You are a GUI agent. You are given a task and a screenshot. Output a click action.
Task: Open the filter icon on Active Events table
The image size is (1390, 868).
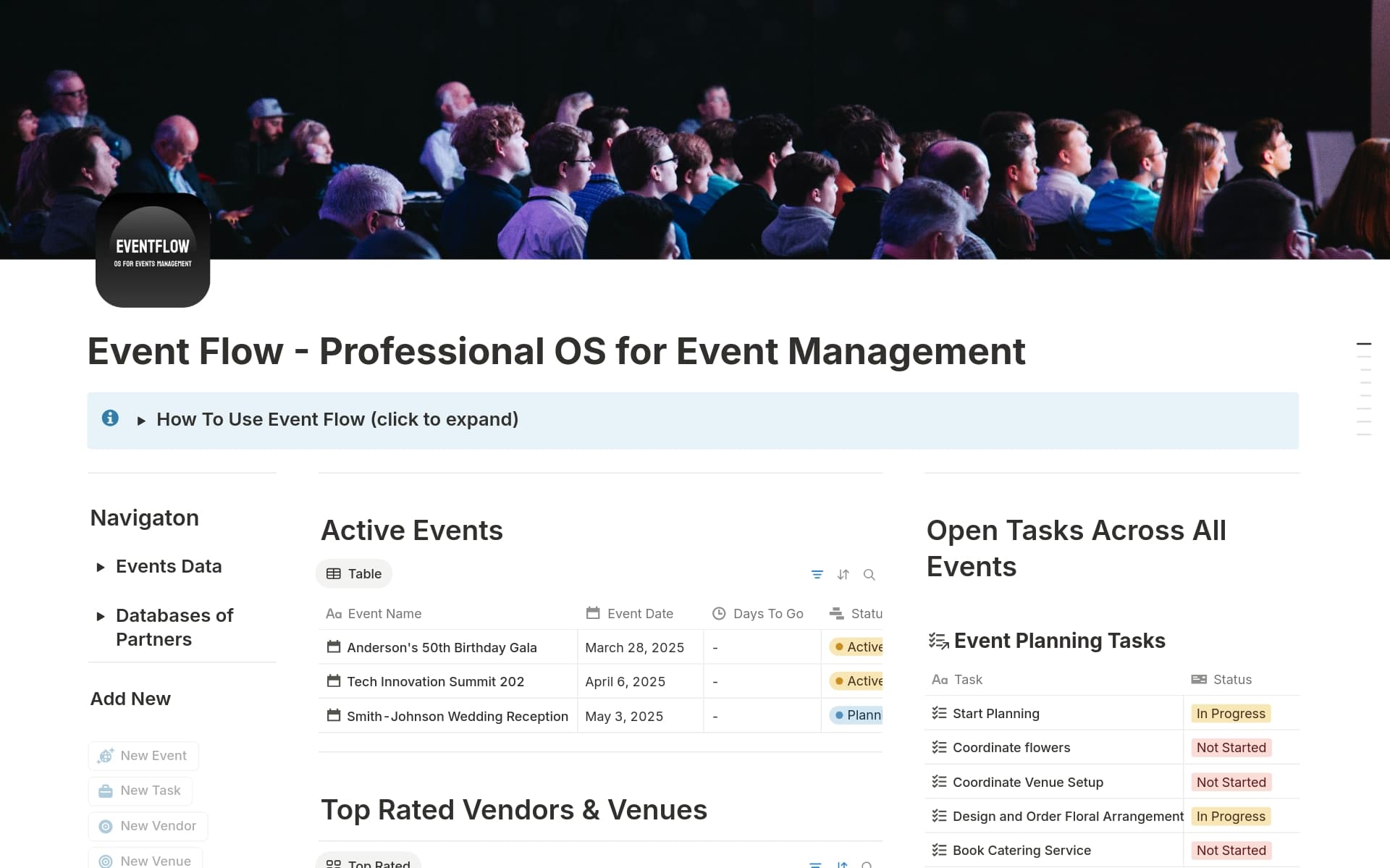817,574
